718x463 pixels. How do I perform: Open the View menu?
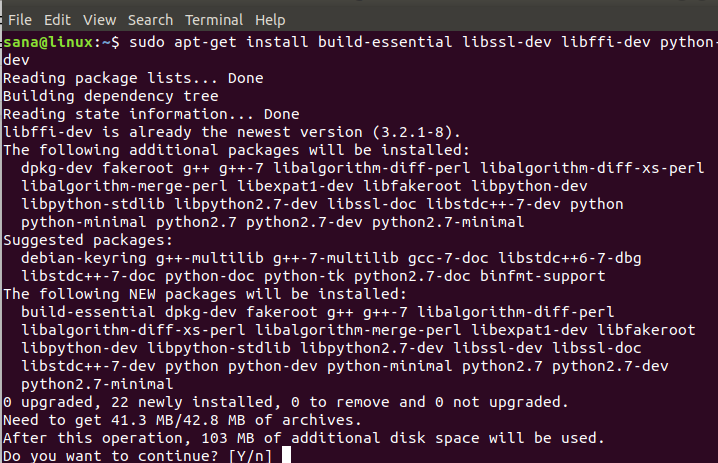(x=100, y=19)
